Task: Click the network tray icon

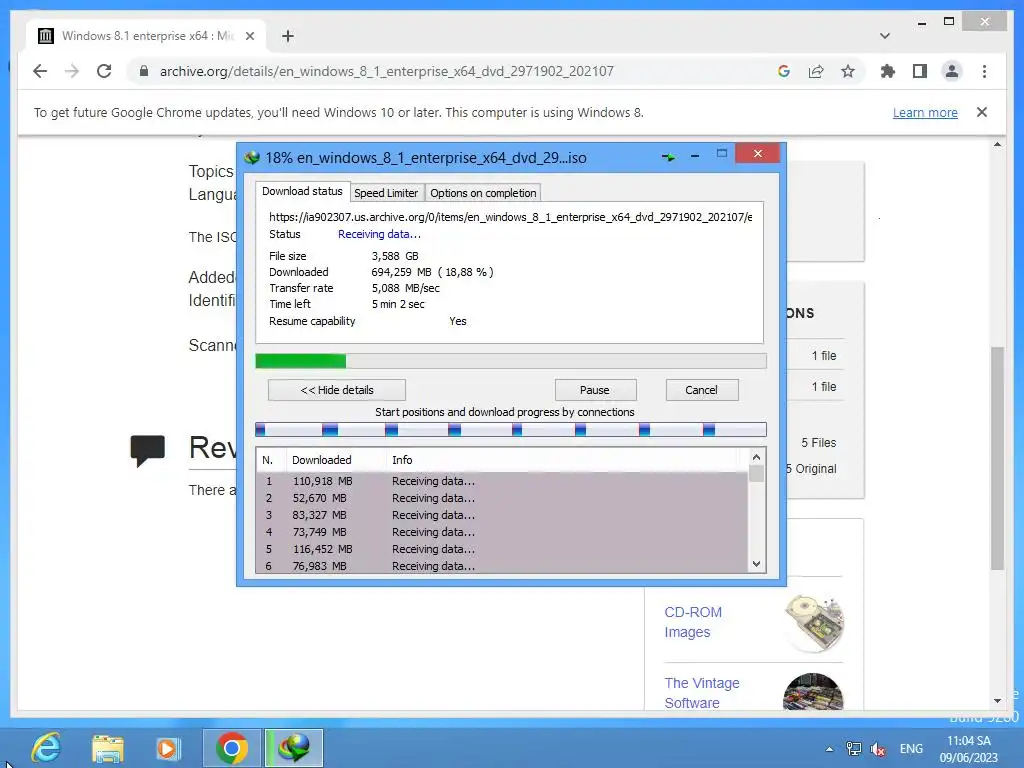Action: tap(854, 748)
